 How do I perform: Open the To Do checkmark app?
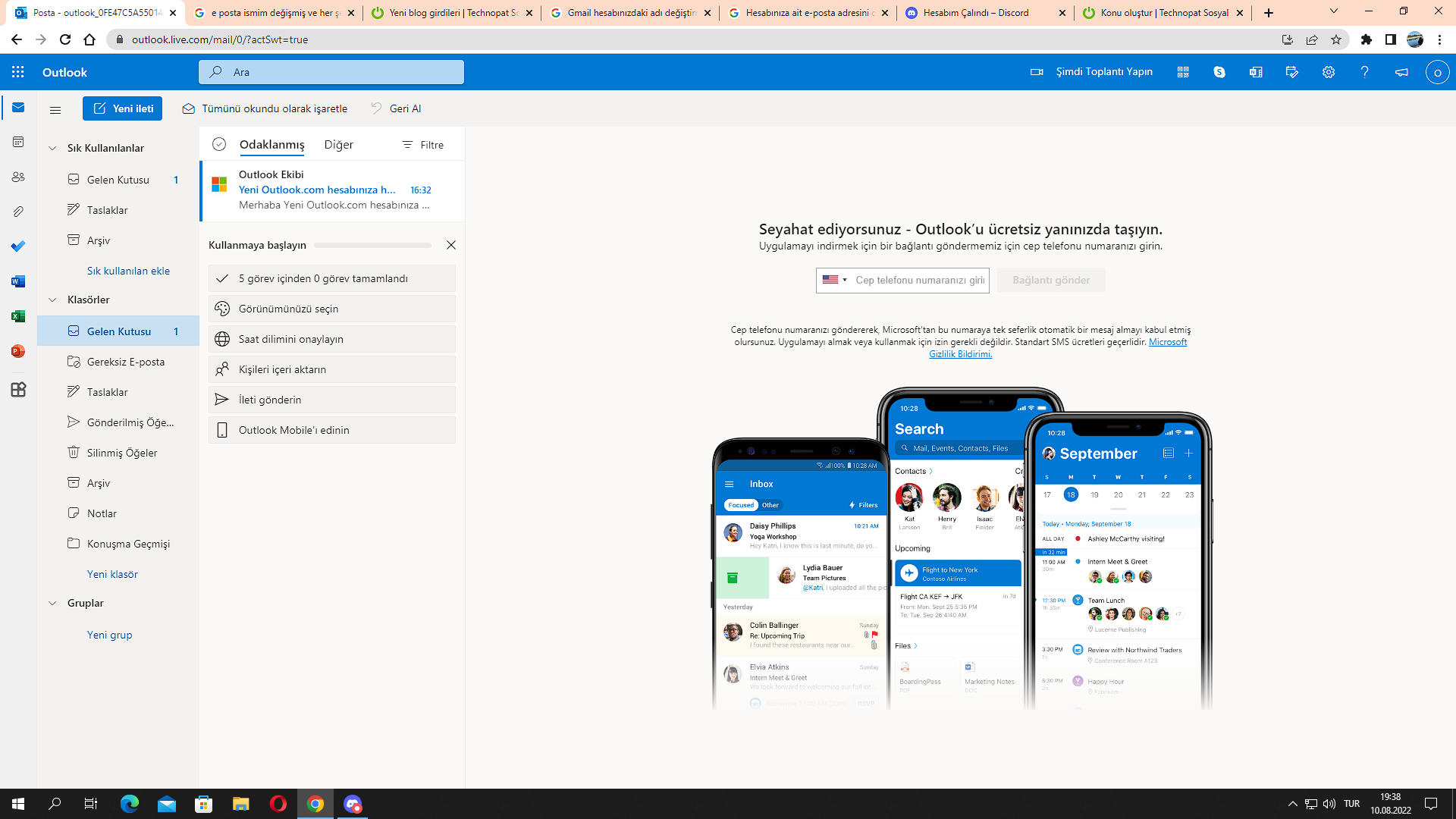pyautogui.click(x=18, y=246)
